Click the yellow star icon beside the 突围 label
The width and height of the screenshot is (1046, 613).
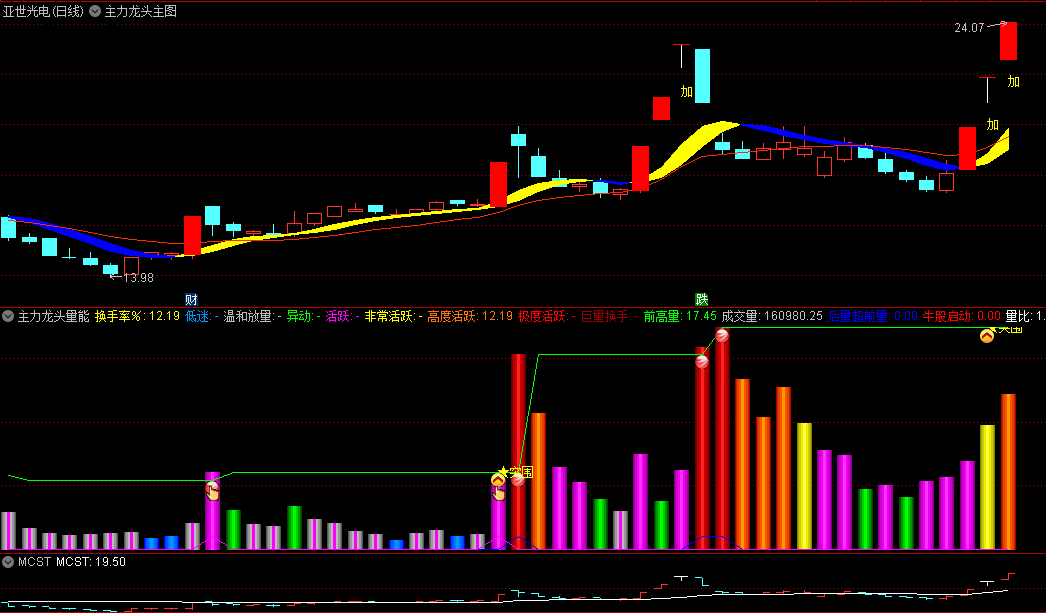[502, 472]
